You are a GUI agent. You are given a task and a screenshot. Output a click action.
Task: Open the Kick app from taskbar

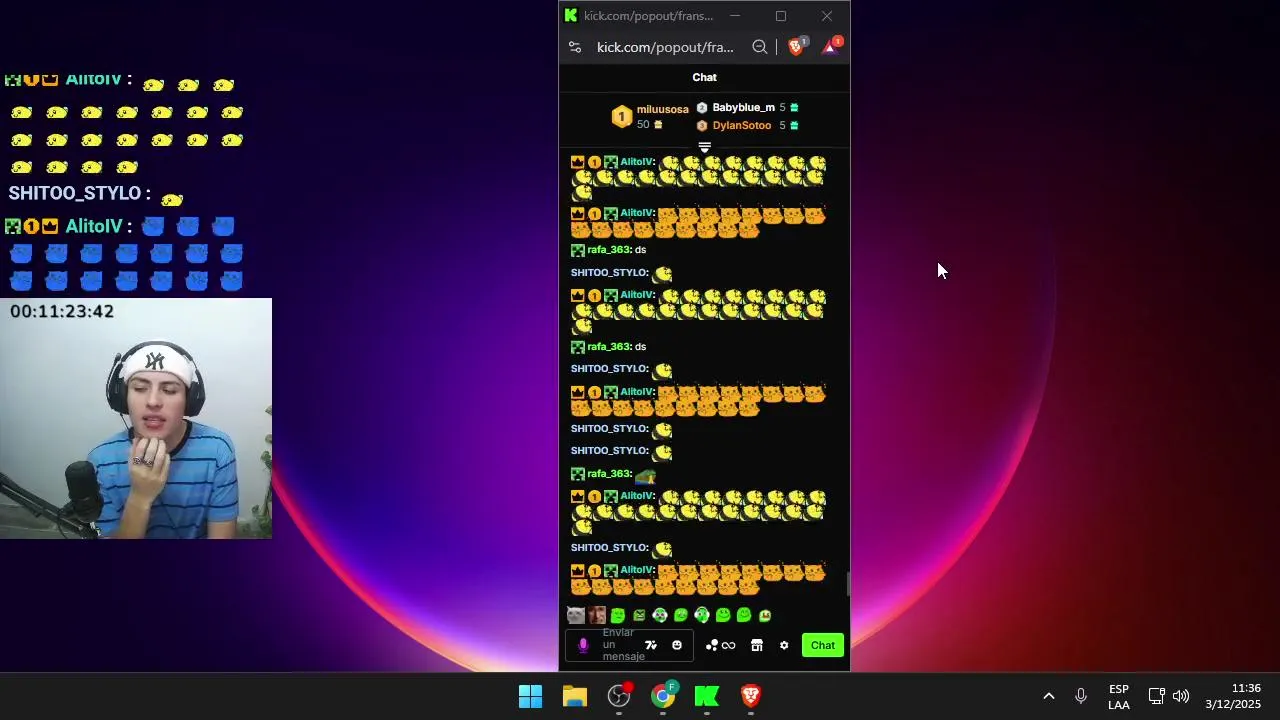click(x=707, y=696)
